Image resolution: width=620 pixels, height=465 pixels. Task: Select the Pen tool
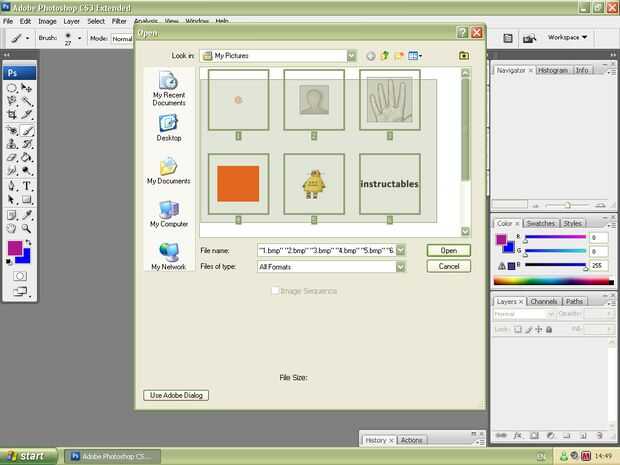coord(11,186)
